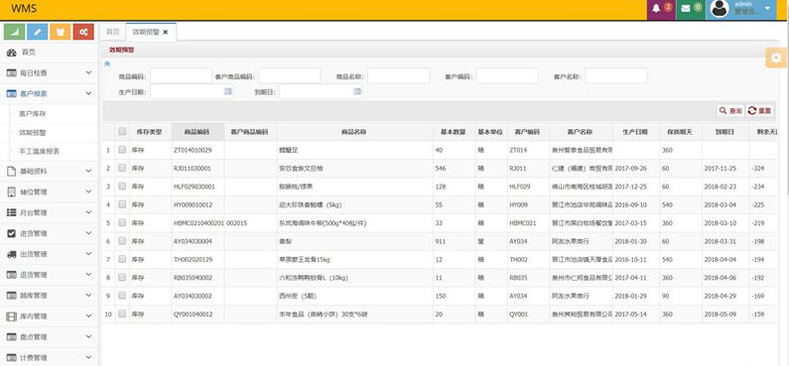The height and width of the screenshot is (366, 789).
Task: Open the bell notifications icon
Action: click(656, 9)
